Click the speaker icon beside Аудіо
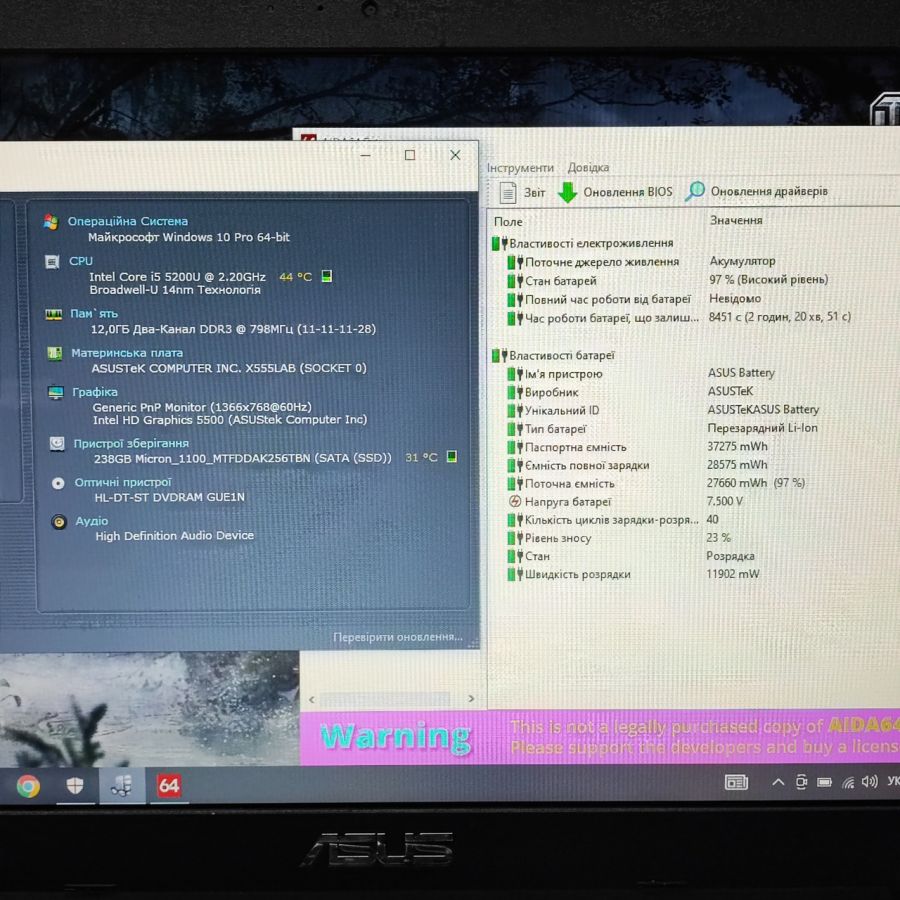The width and height of the screenshot is (900, 900). (59, 522)
